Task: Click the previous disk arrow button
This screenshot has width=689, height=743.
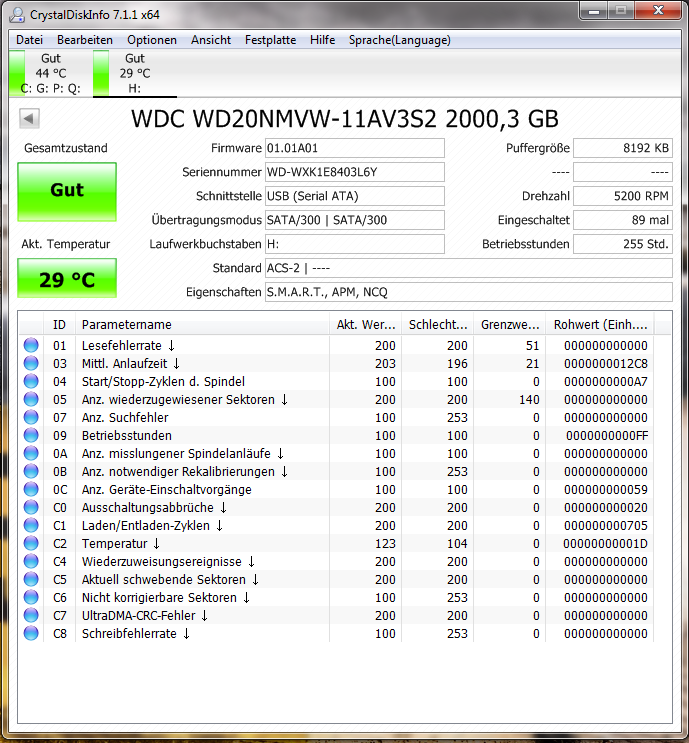Action: (x=29, y=118)
